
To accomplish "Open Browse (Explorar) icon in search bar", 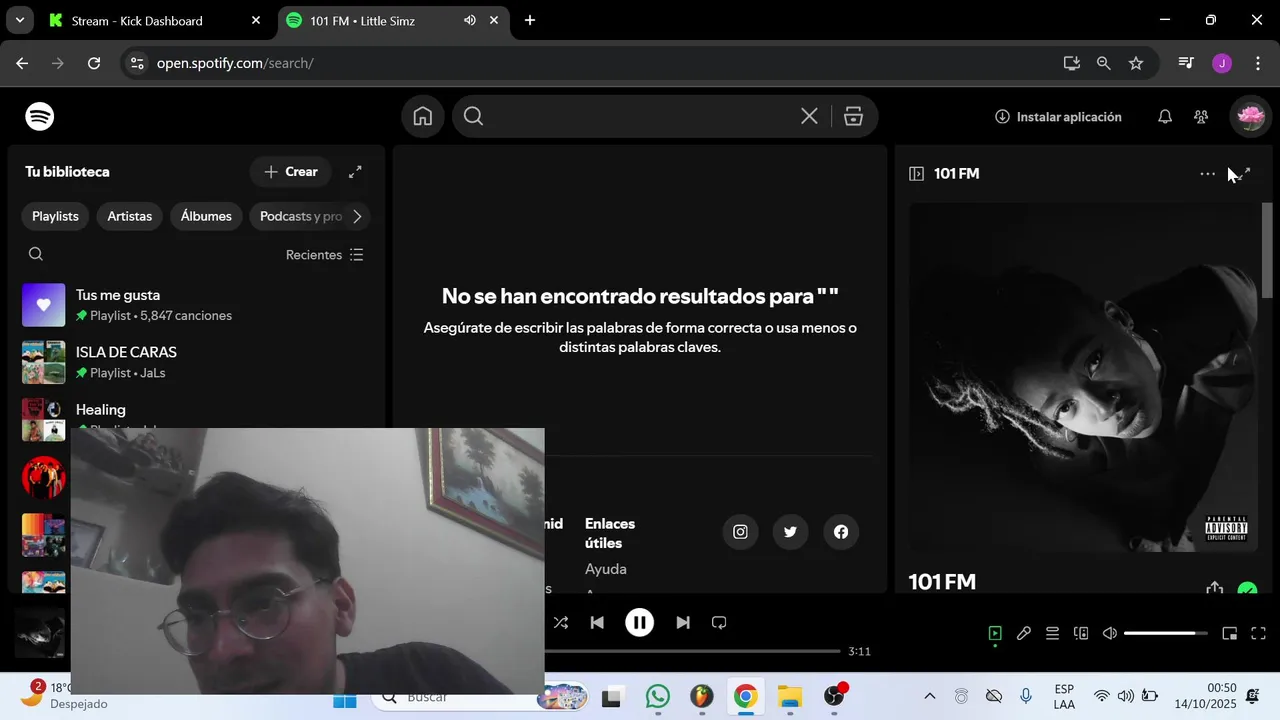I will coord(853,117).
